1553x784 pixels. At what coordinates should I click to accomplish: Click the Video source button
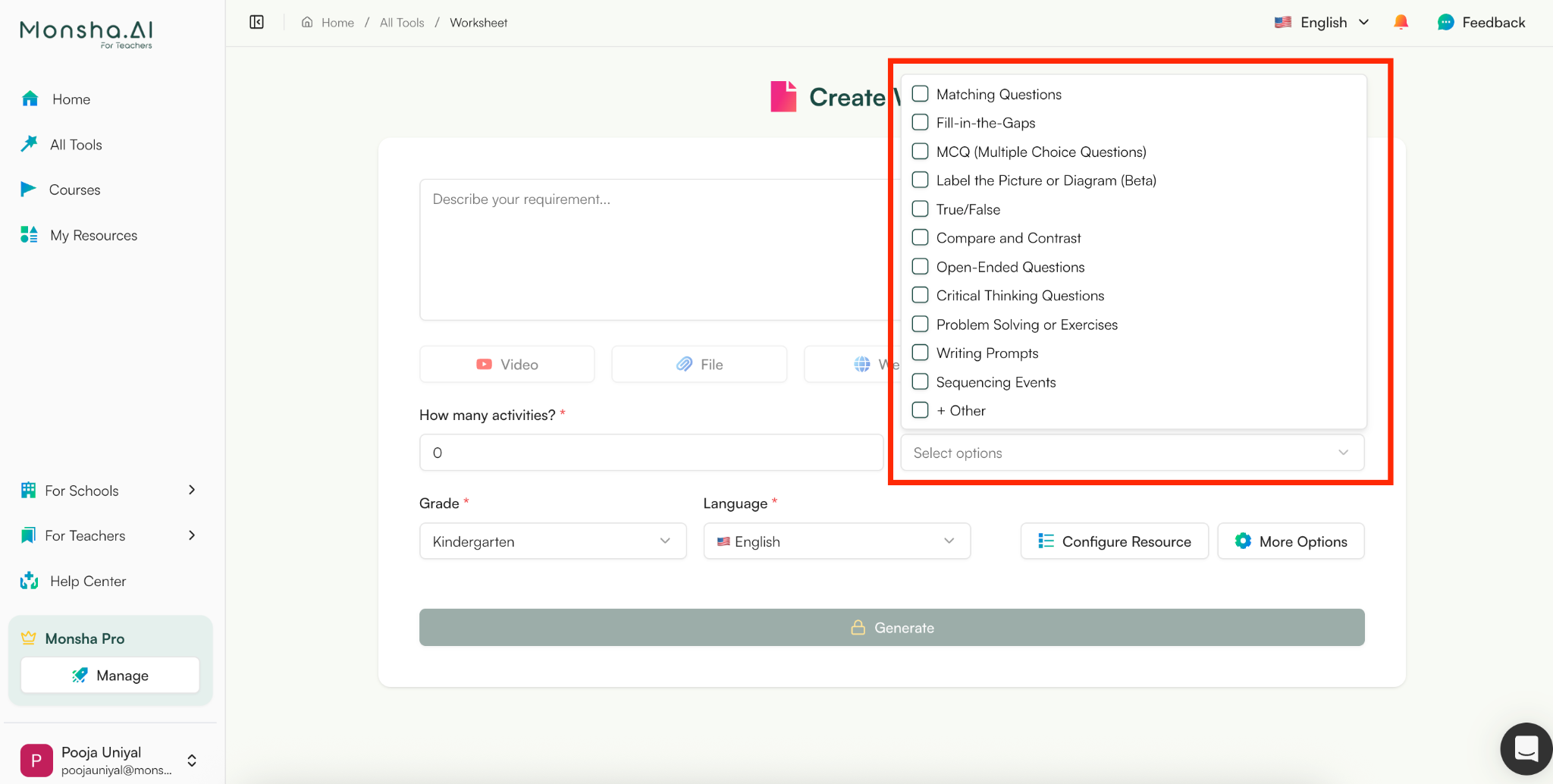coord(507,364)
